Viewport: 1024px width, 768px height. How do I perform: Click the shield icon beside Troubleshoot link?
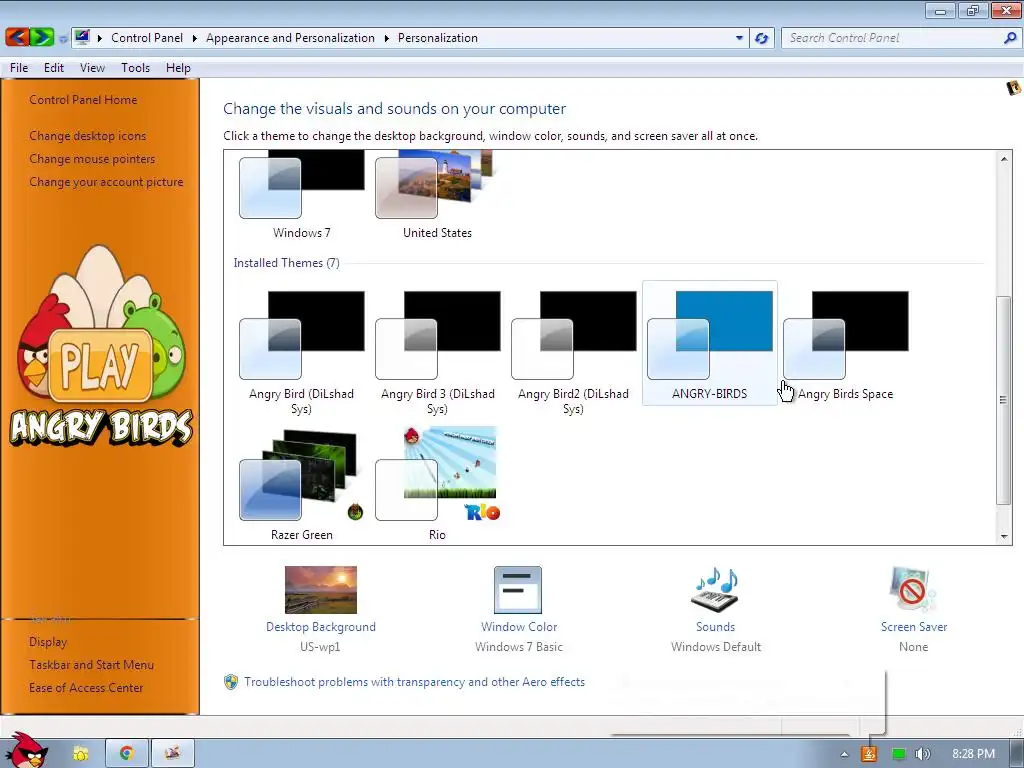pos(231,682)
